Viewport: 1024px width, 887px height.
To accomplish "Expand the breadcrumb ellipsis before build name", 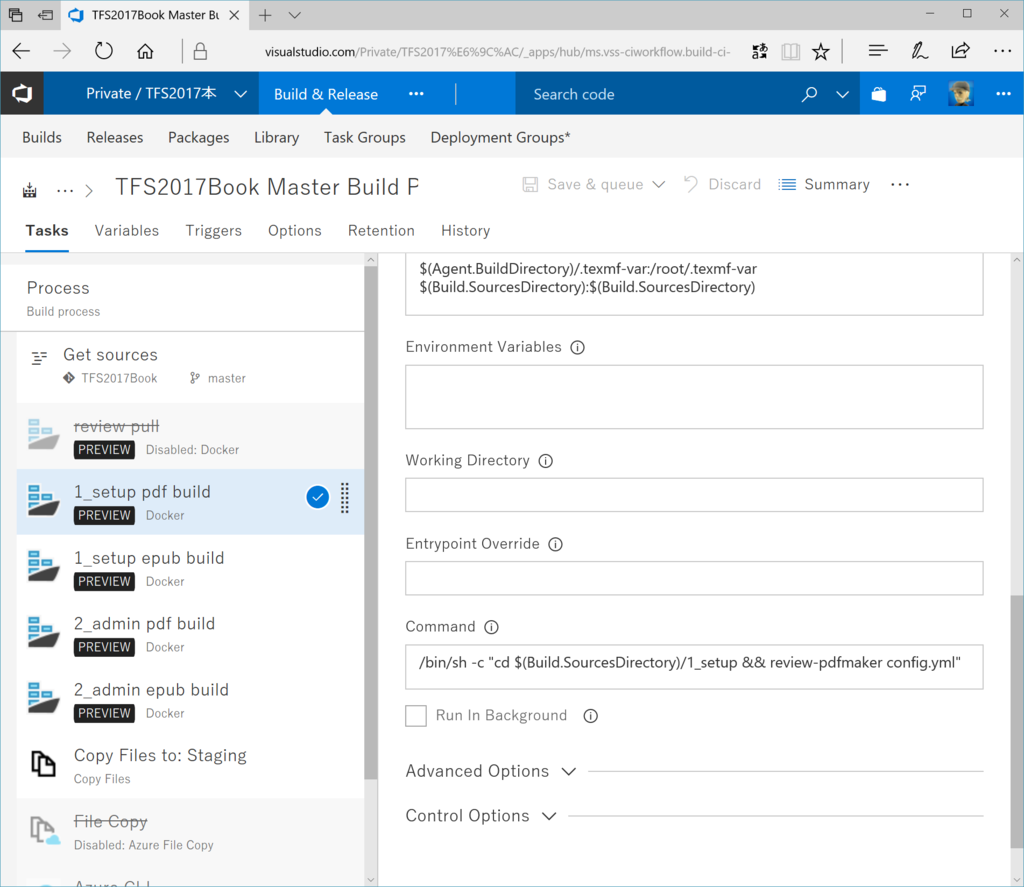I will click(x=65, y=191).
